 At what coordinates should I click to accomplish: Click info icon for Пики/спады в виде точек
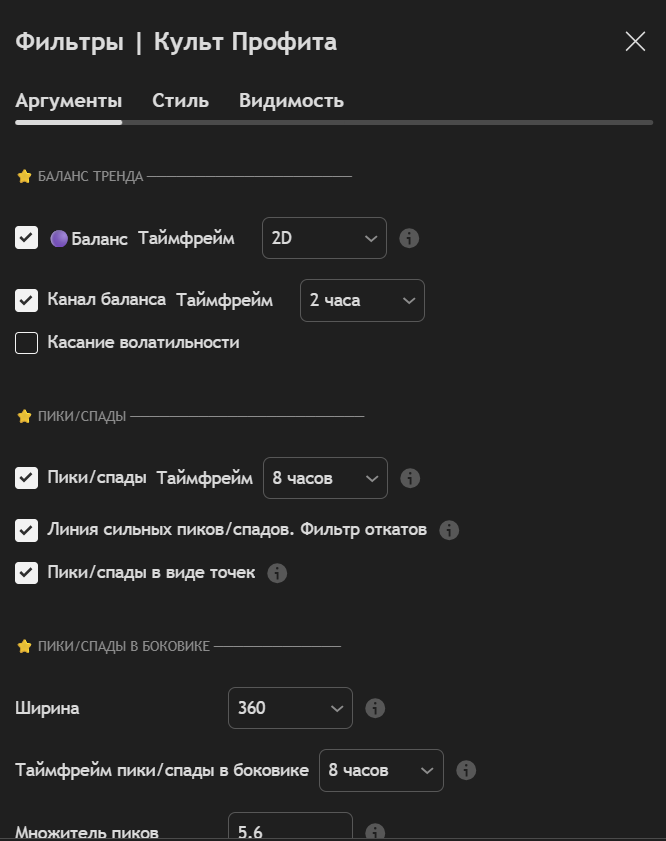(278, 573)
